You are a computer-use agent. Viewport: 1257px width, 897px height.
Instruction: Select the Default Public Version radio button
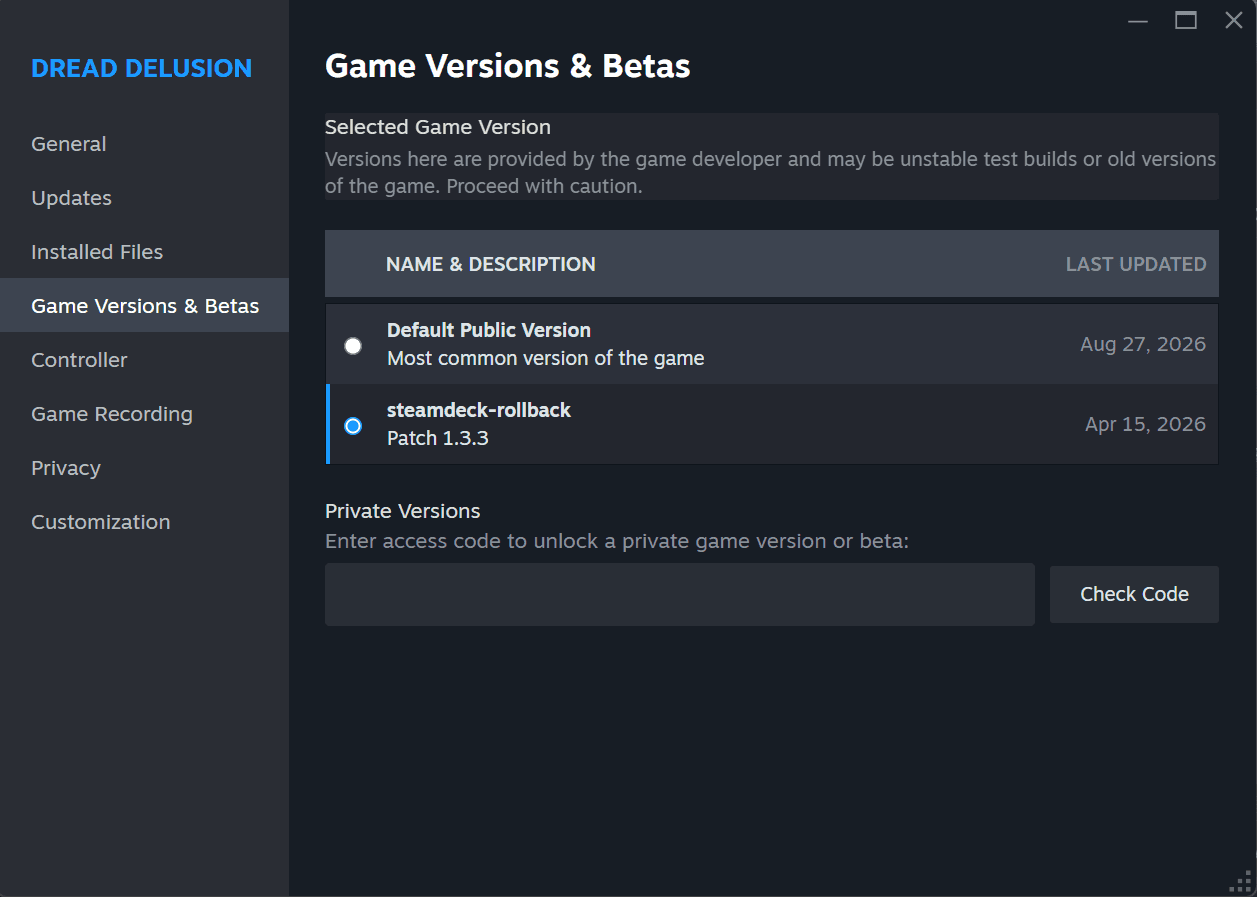click(353, 346)
